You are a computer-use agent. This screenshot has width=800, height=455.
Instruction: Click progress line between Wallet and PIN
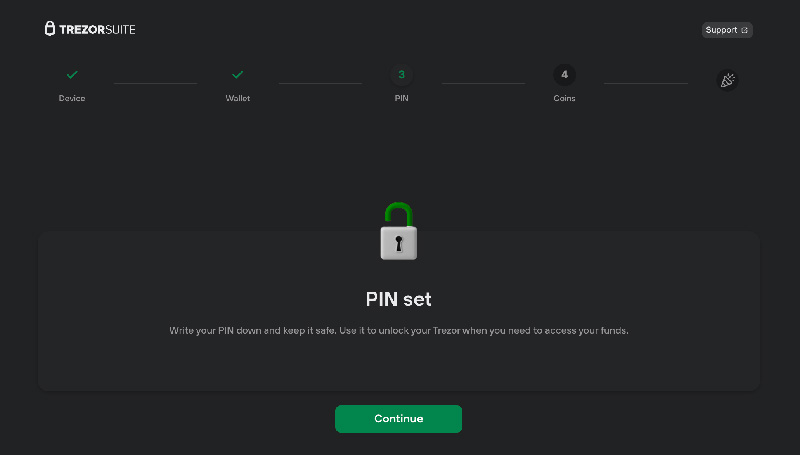[320, 83]
